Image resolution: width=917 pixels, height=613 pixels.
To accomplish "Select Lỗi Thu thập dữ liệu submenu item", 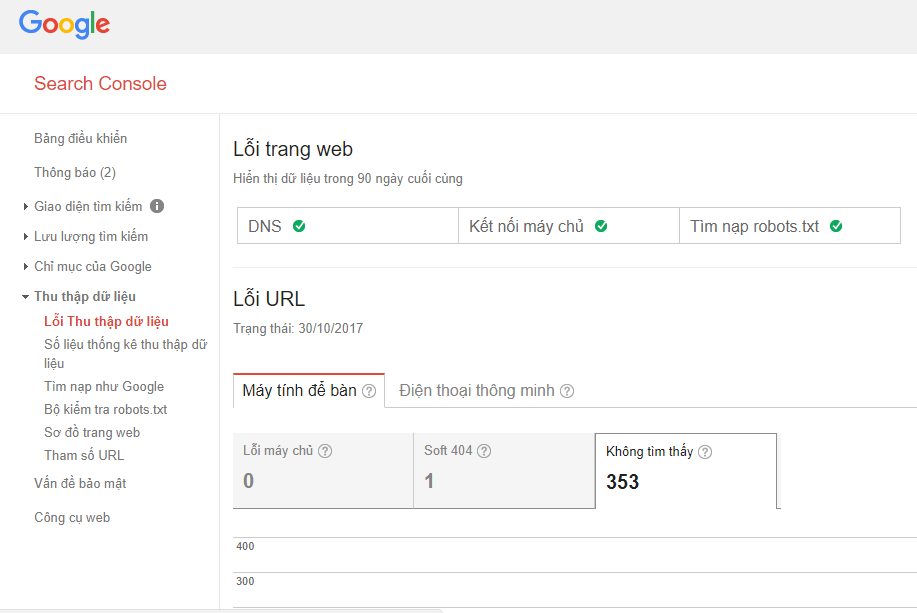I will [106, 321].
